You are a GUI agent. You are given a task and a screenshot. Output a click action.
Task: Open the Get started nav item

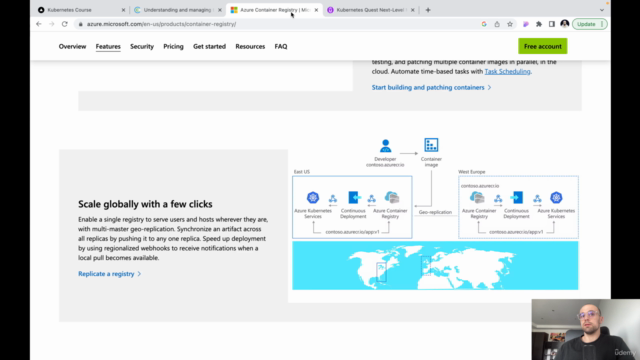pyautogui.click(x=209, y=47)
